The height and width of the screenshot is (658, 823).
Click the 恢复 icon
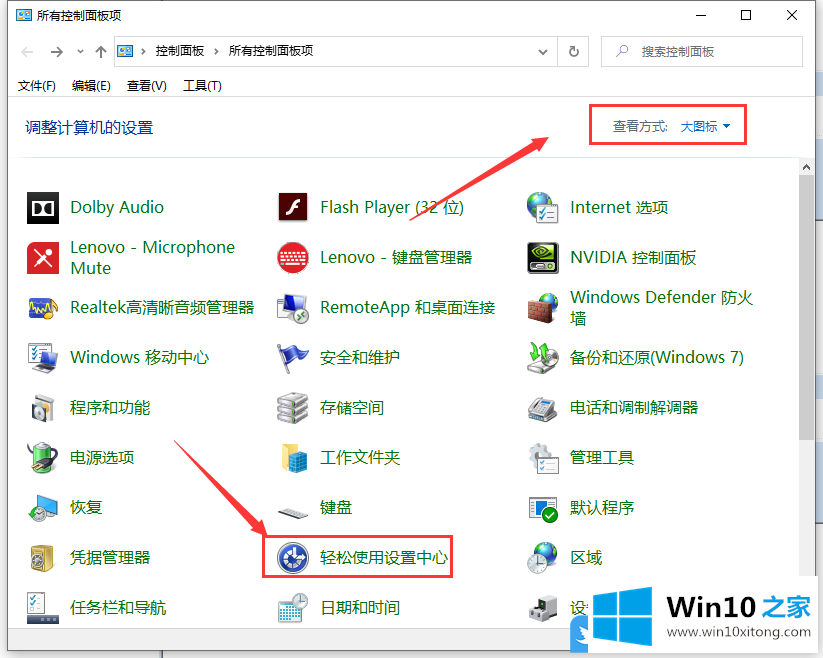point(43,508)
